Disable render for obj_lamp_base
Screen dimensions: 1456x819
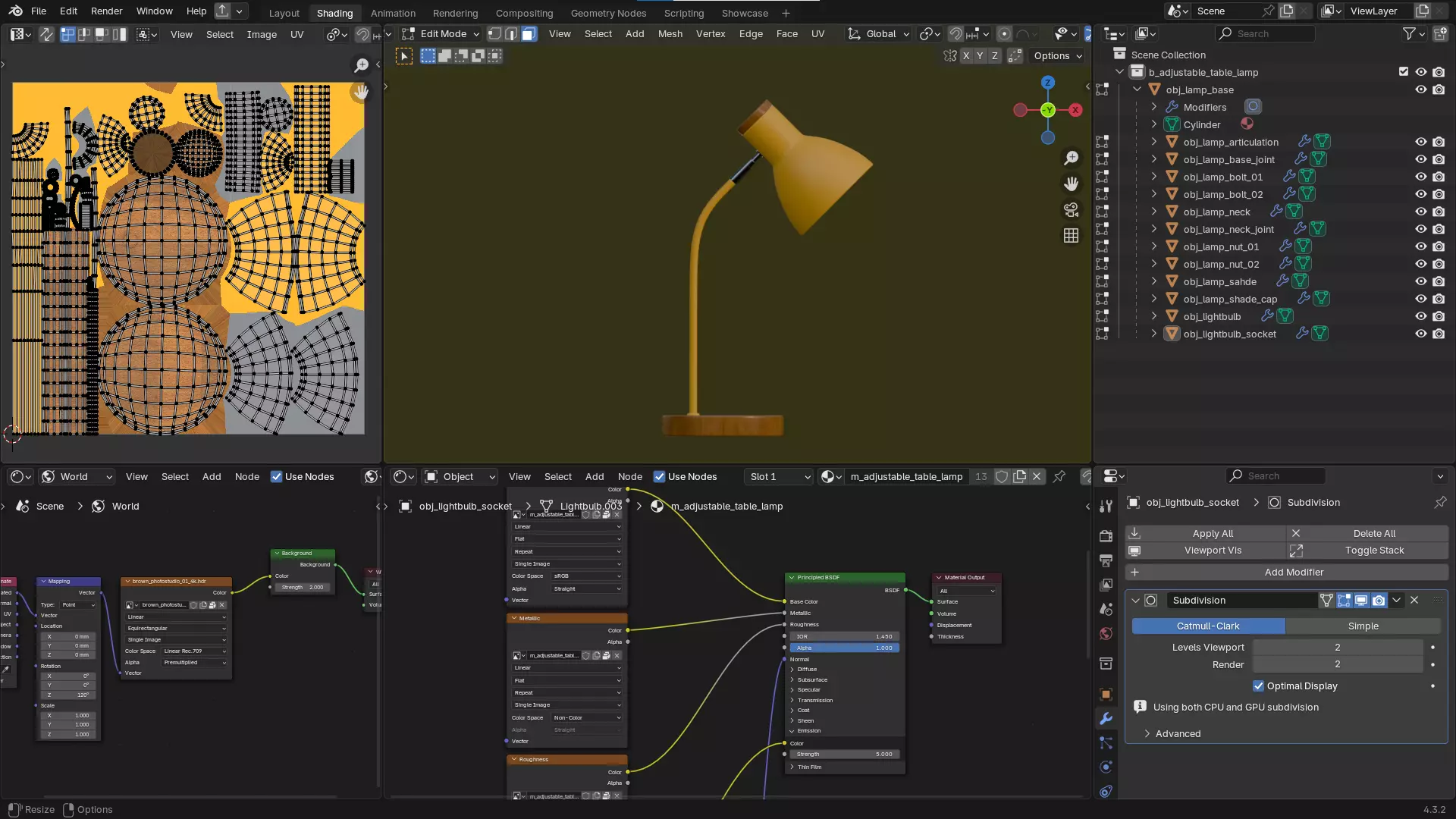pos(1439,89)
